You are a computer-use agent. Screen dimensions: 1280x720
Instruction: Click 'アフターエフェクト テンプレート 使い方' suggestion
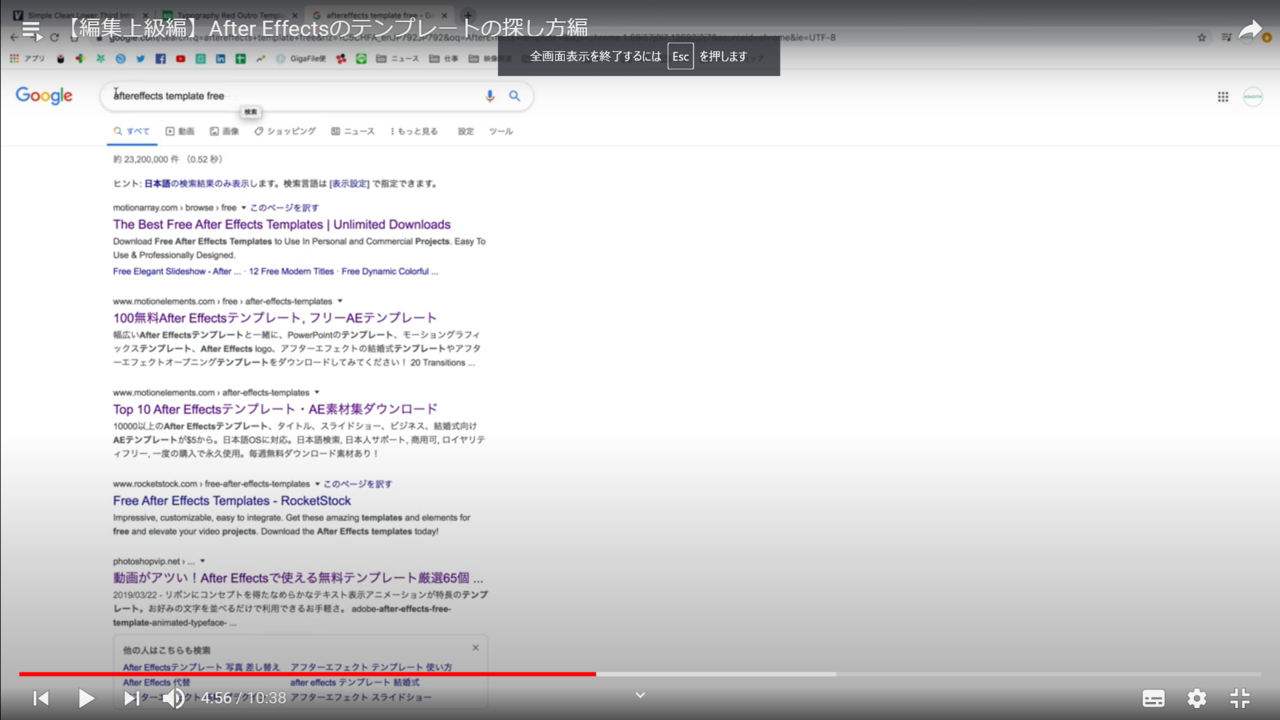(x=371, y=667)
